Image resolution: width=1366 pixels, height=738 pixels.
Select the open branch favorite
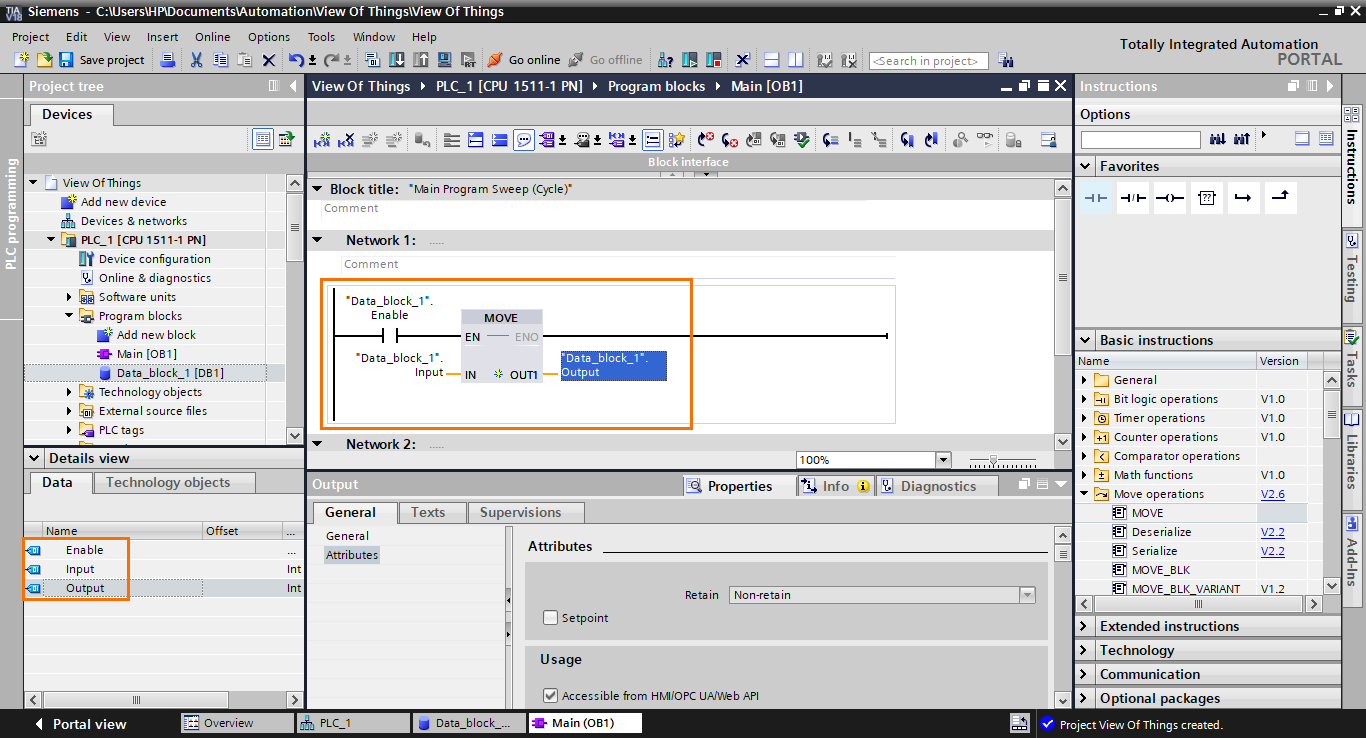pos(1243,198)
